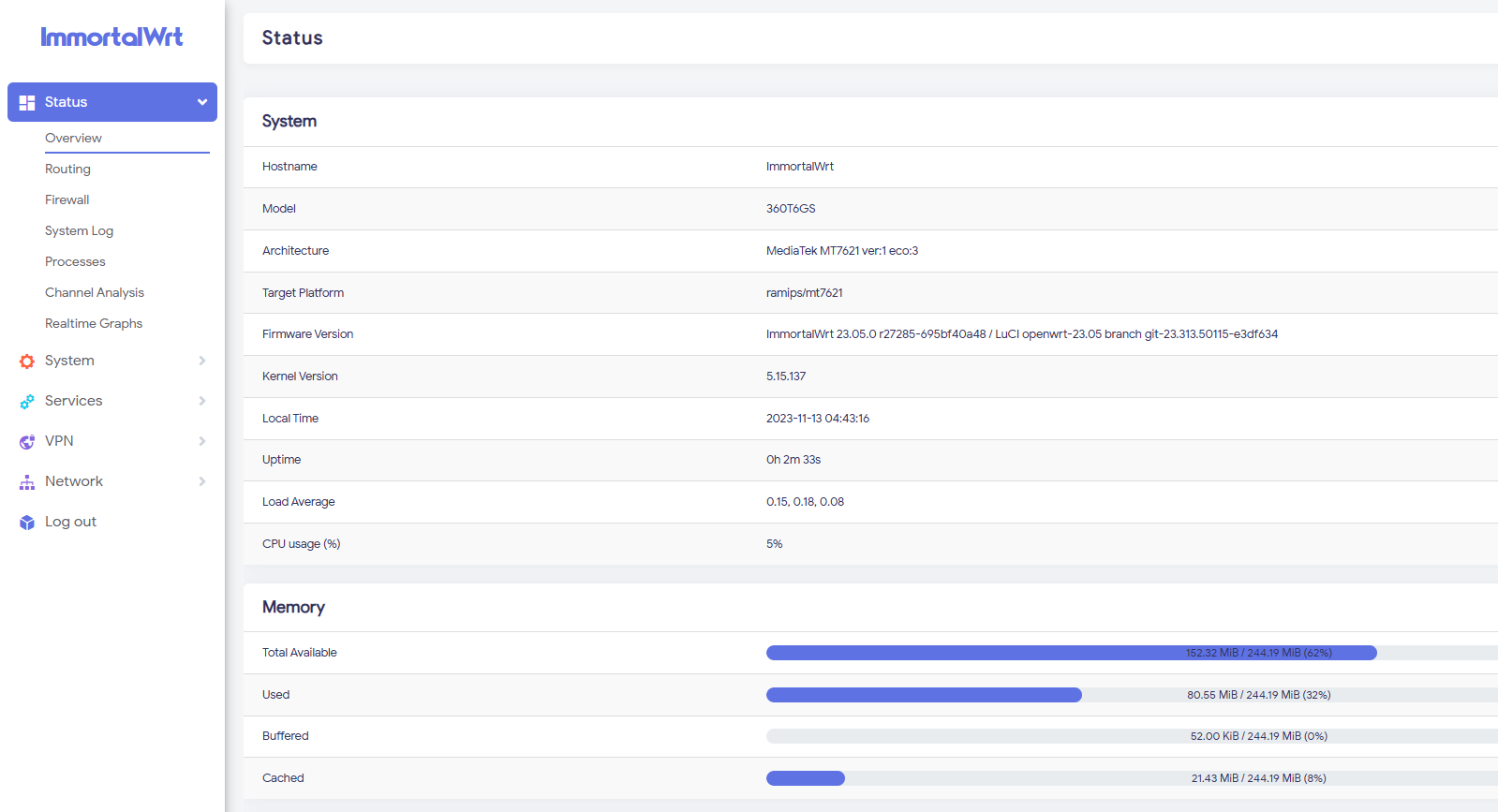1498x812 pixels.
Task: Open the Overview submenu page
Action: [x=73, y=138]
